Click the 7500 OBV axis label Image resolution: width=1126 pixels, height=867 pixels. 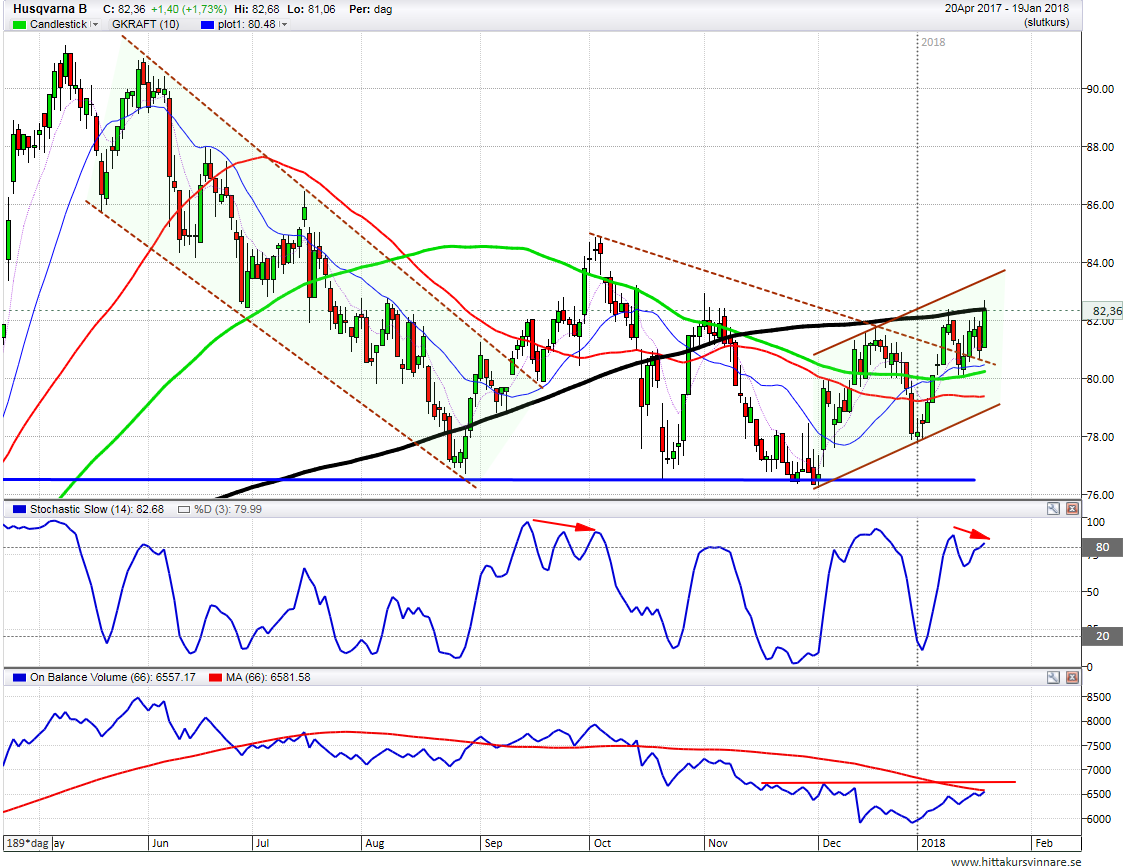pos(1098,746)
